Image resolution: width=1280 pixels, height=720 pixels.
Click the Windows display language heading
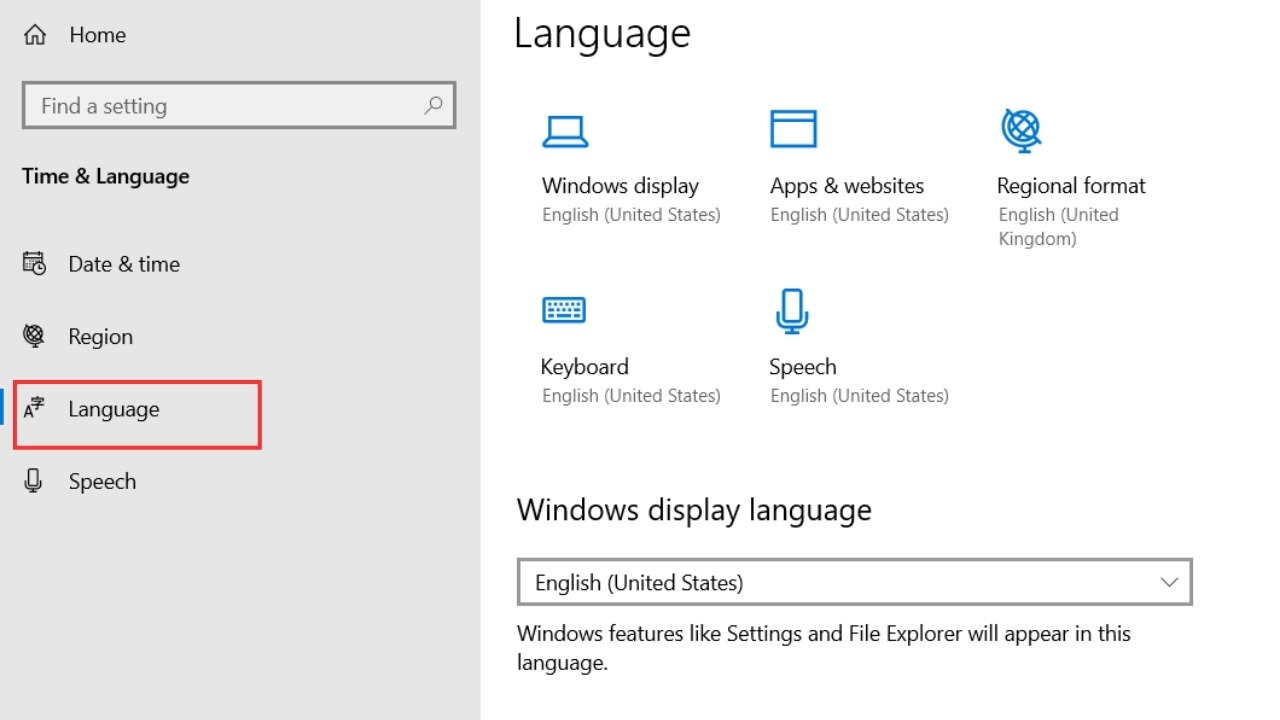point(694,510)
